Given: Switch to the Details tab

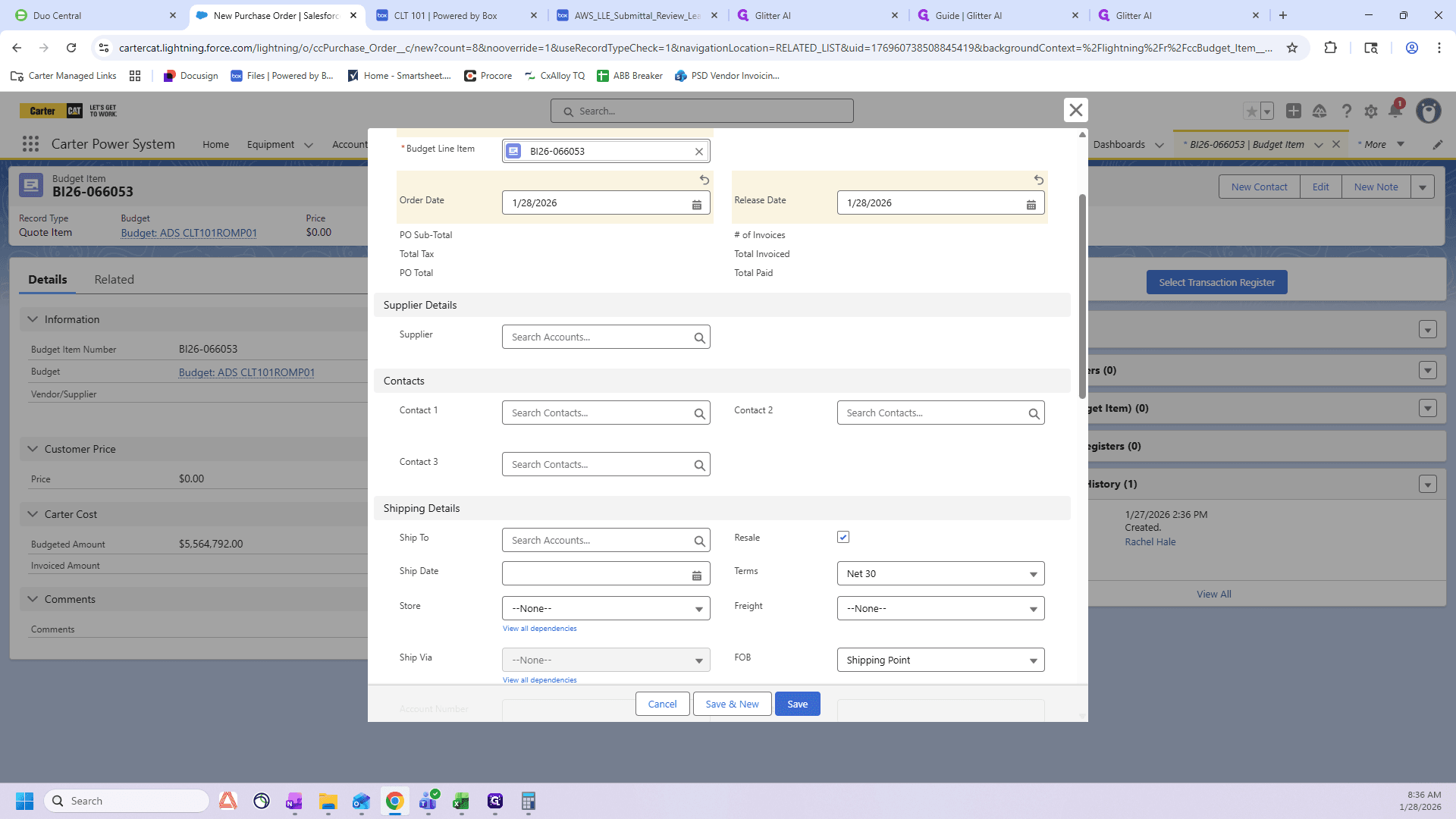Looking at the screenshot, I should [x=48, y=279].
